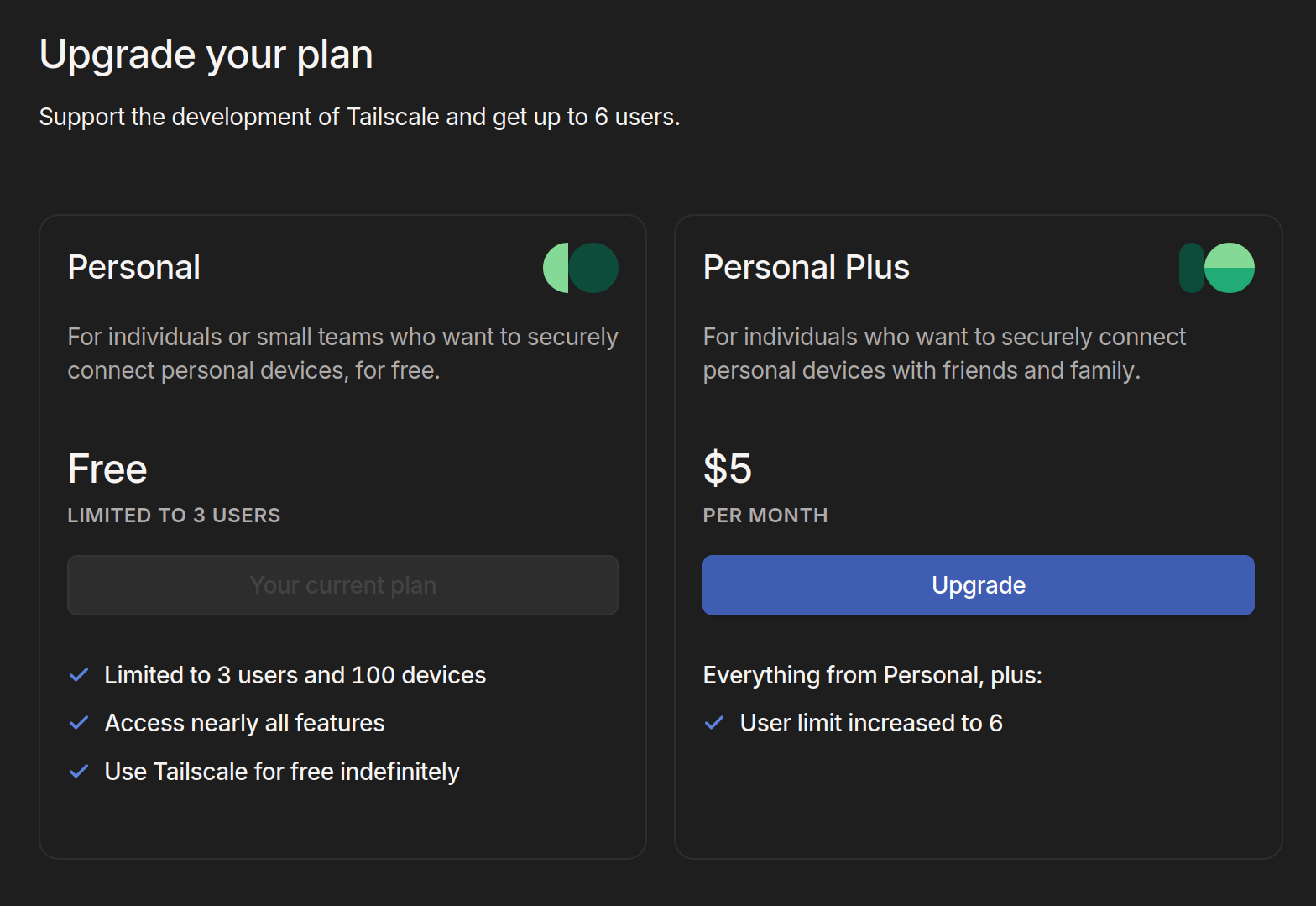This screenshot has width=1316, height=906.
Task: Click 'Everything from Personal, plus:' text
Action: pos(872,675)
